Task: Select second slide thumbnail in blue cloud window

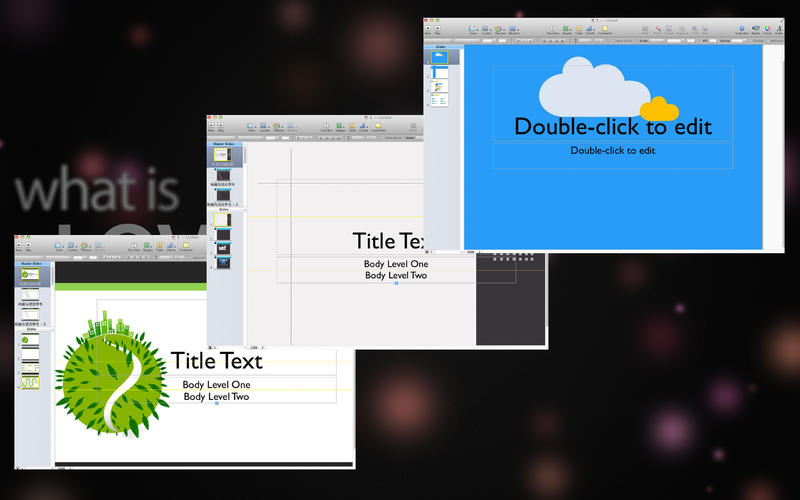Action: pyautogui.click(x=439, y=71)
